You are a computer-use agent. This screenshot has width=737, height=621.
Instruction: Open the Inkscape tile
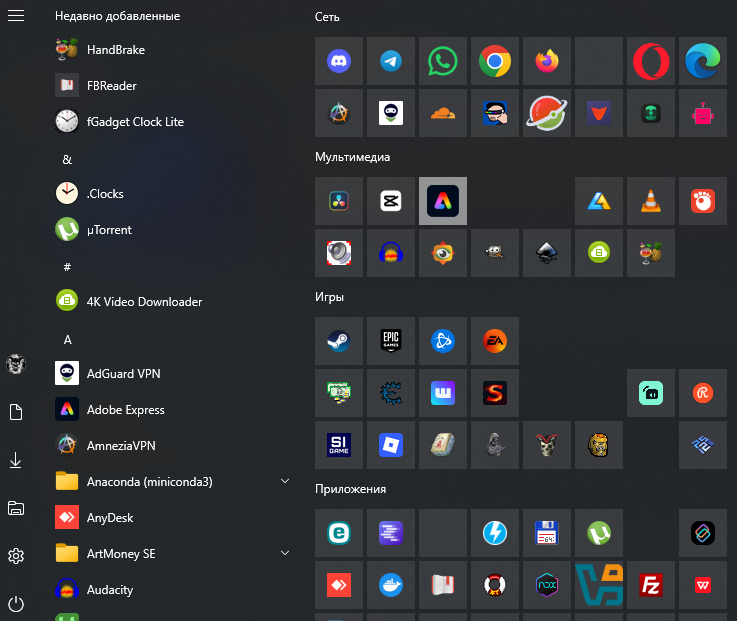coord(547,253)
